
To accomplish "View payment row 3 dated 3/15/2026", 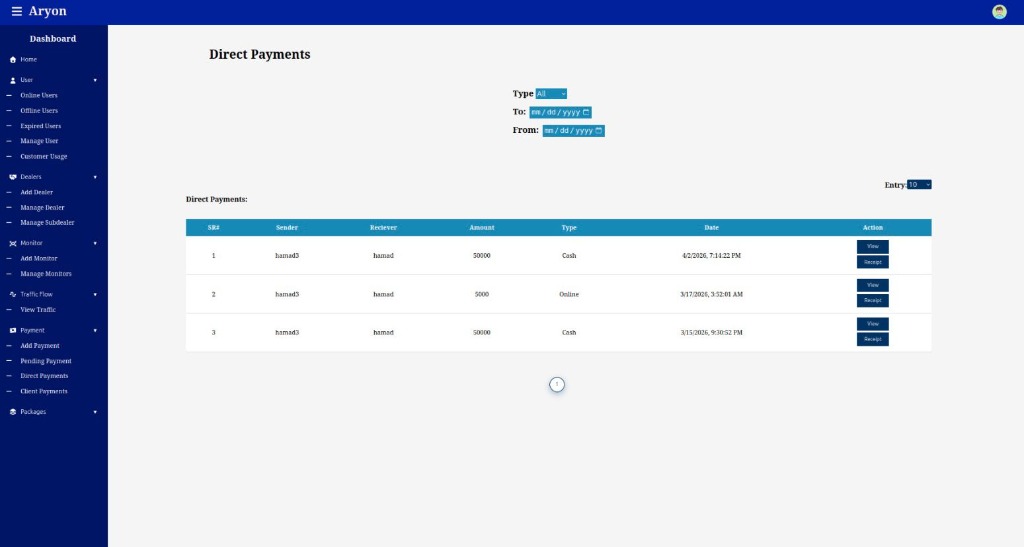I will [x=872, y=324].
